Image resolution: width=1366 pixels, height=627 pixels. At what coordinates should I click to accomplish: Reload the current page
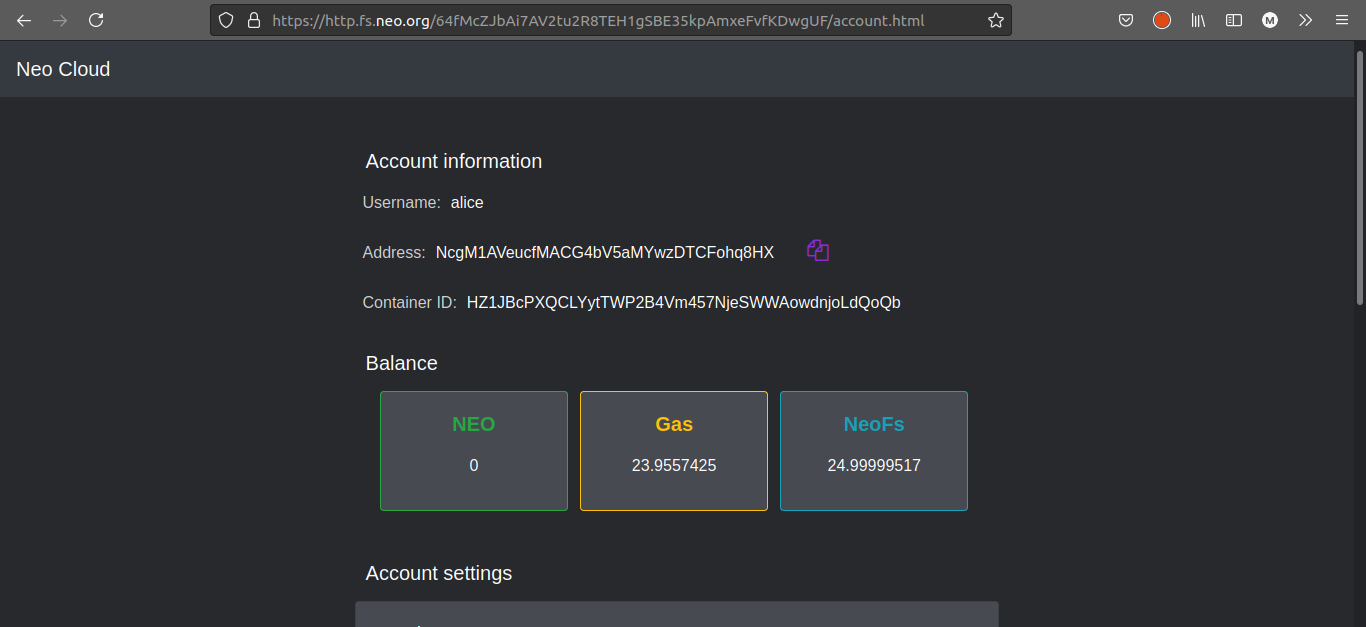click(x=96, y=20)
